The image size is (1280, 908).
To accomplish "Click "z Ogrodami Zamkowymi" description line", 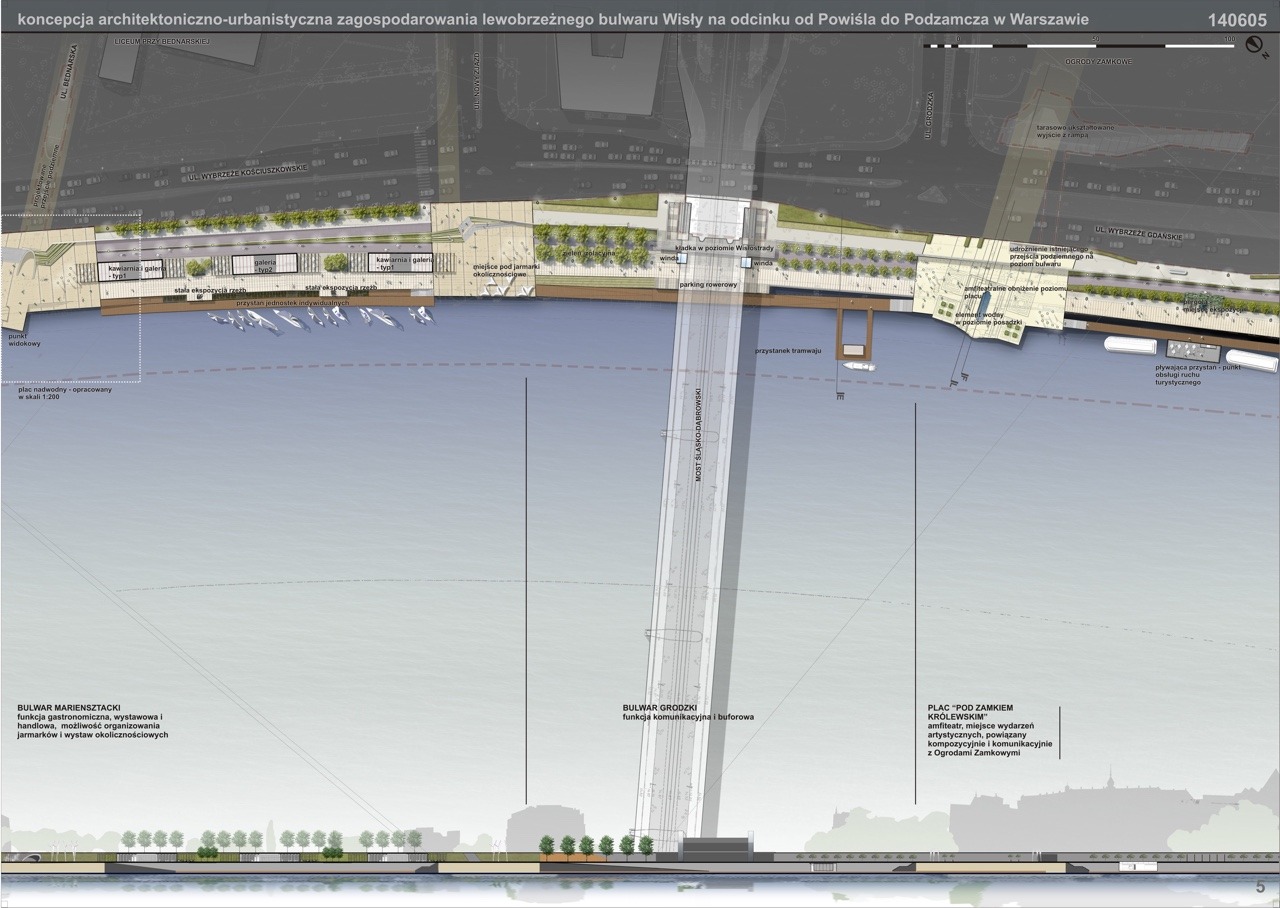I will click(974, 753).
